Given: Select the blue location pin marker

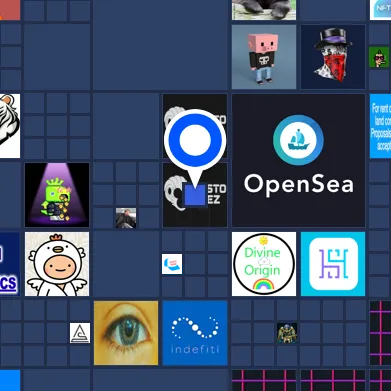Looking at the screenshot, I should click(x=195, y=146).
